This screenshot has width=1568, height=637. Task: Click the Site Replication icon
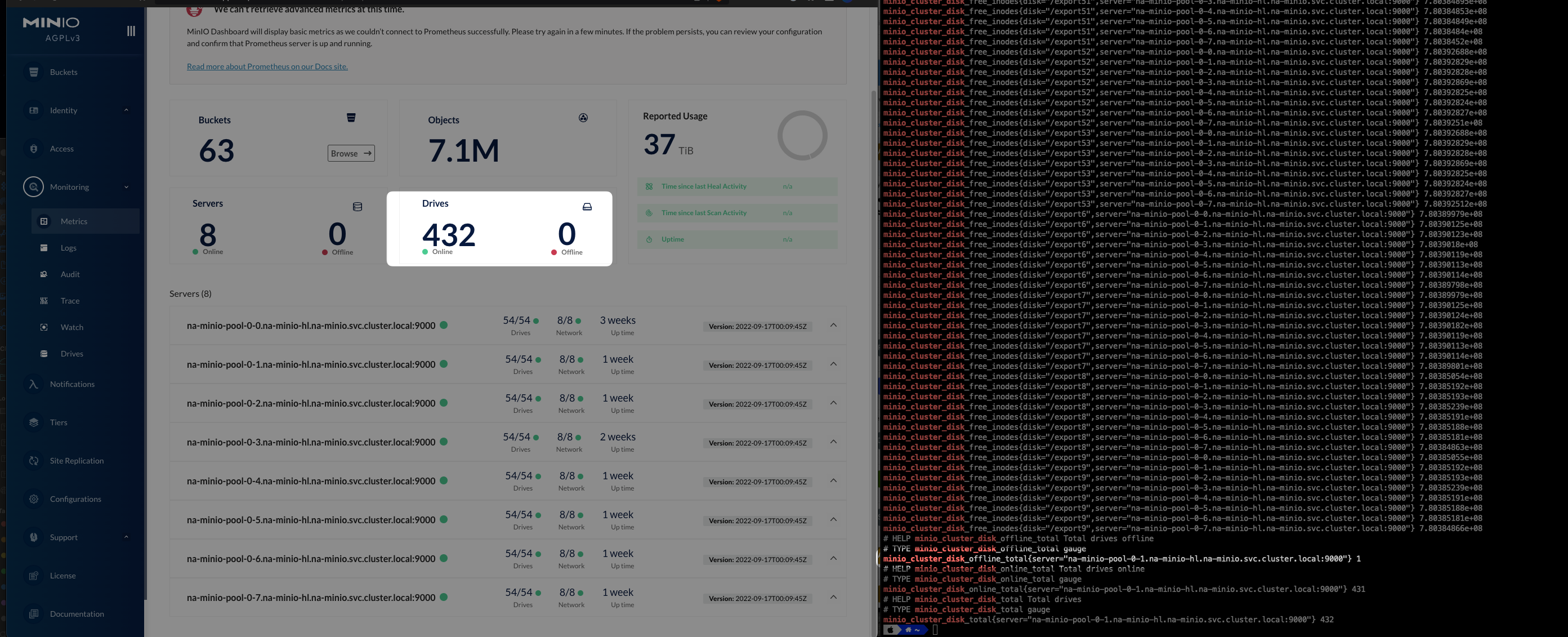click(x=33, y=461)
